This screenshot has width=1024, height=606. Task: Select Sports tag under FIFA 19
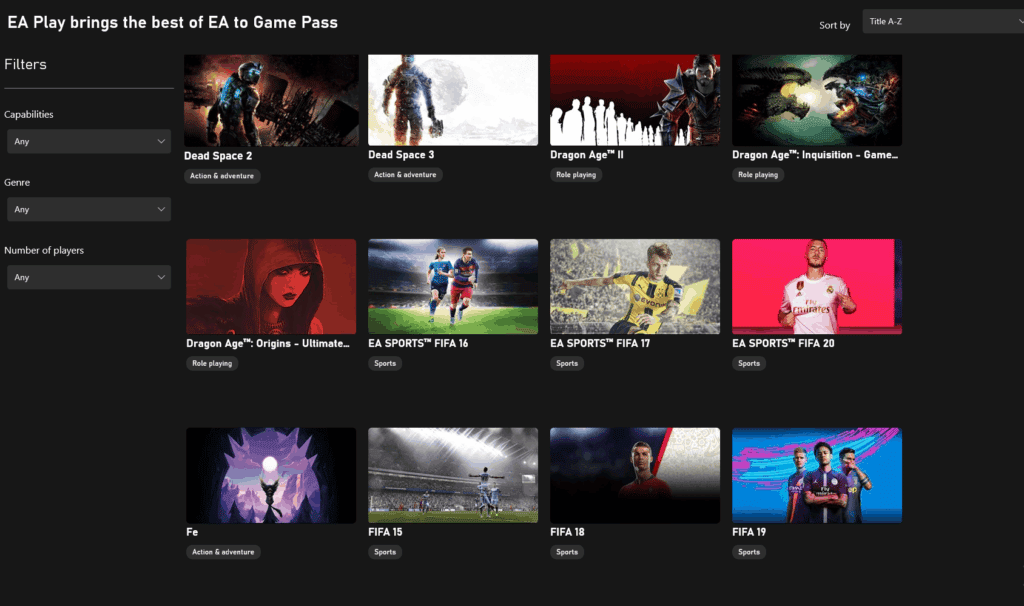[749, 552]
